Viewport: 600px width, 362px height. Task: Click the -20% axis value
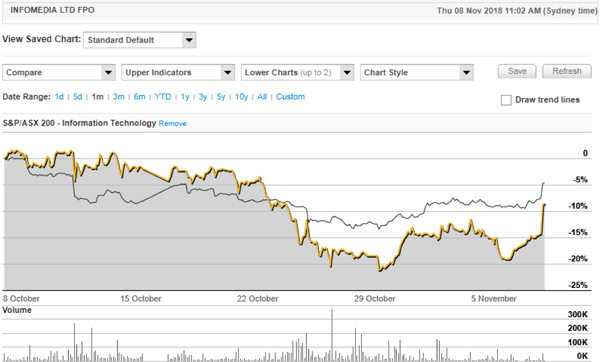pyautogui.click(x=578, y=259)
